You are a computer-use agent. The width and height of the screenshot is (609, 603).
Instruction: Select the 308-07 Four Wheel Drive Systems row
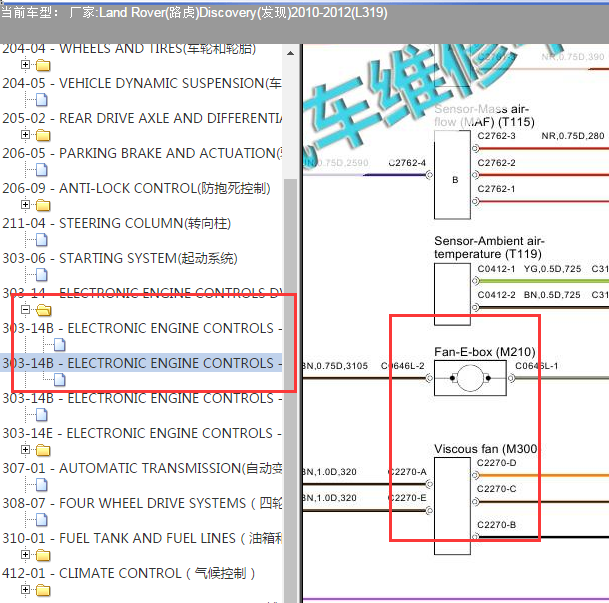[x=142, y=503]
